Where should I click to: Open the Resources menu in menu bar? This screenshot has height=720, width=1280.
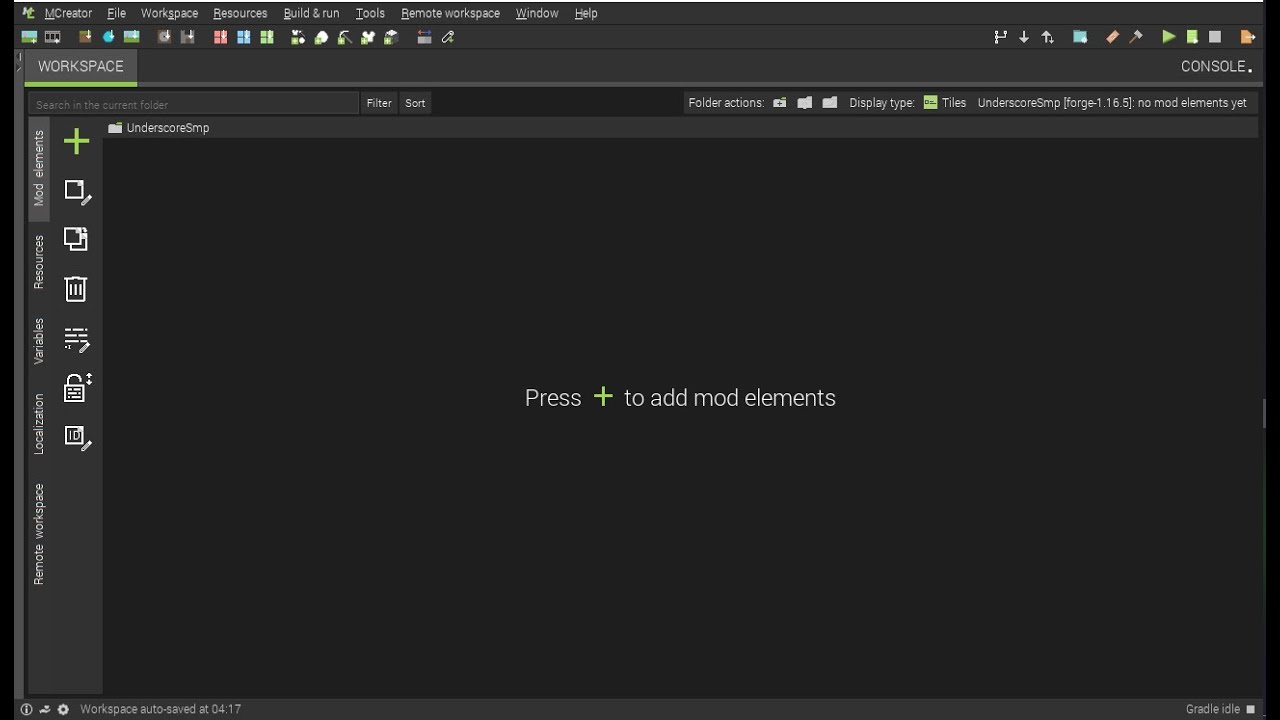[240, 13]
